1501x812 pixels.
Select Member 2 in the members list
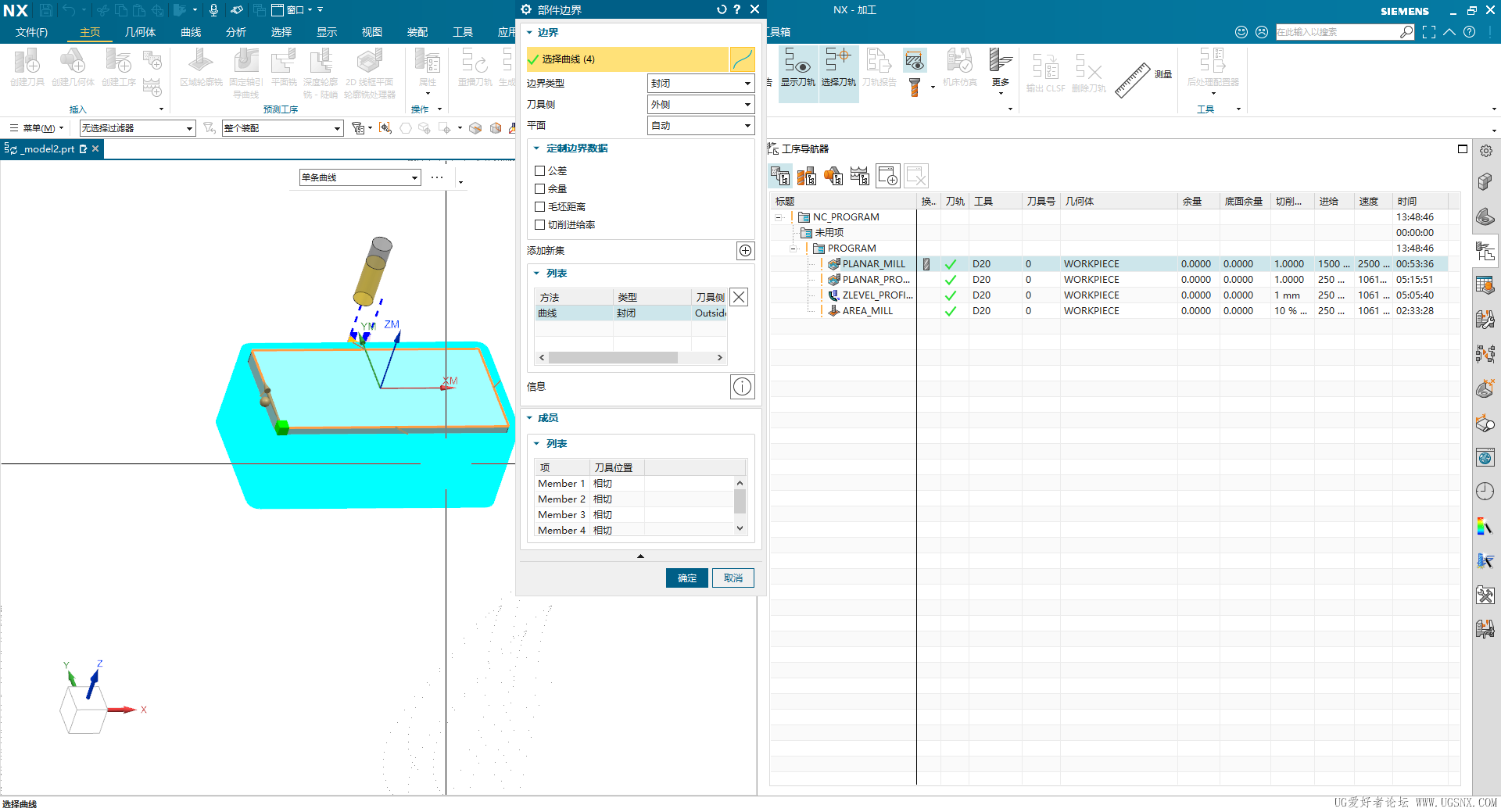click(635, 499)
